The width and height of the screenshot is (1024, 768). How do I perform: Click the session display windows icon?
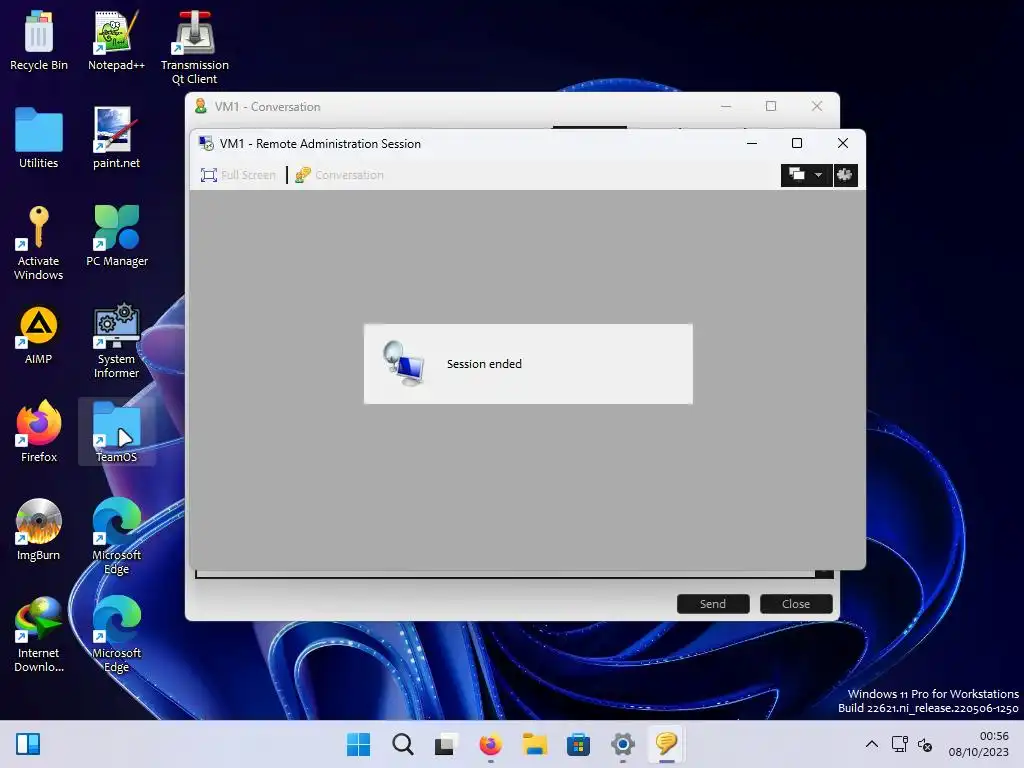796,174
